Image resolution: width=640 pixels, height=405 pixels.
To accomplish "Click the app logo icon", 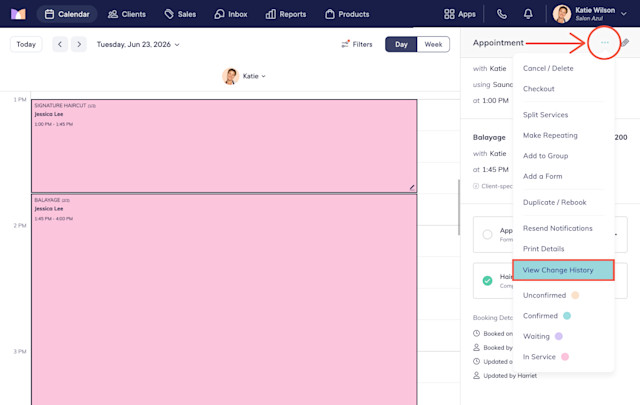I will tap(18, 14).
